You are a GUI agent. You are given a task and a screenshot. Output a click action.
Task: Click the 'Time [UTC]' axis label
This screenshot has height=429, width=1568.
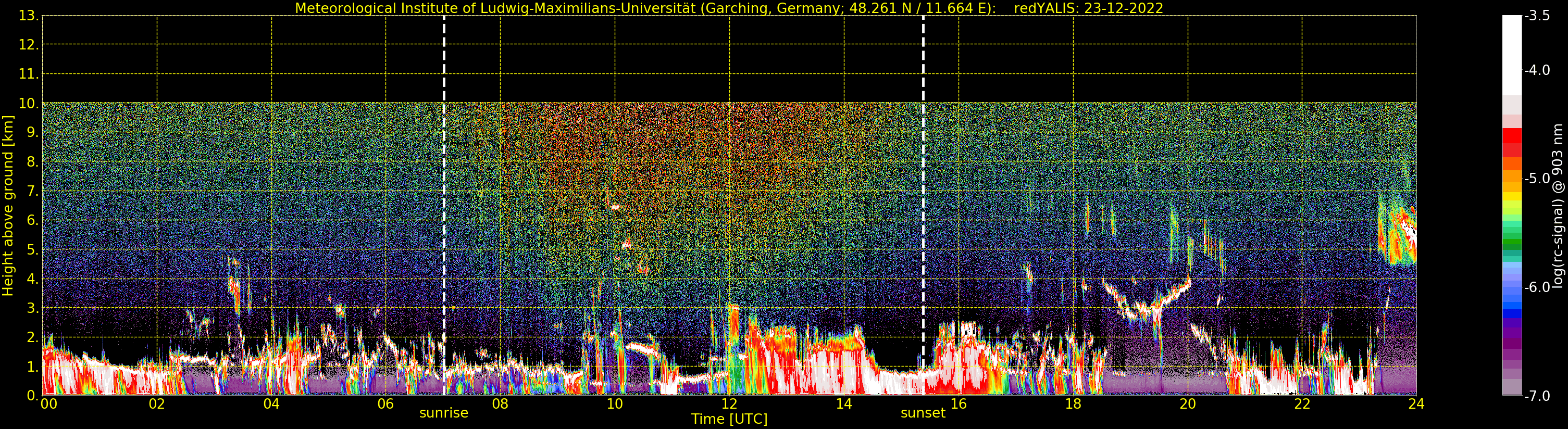coord(729,419)
